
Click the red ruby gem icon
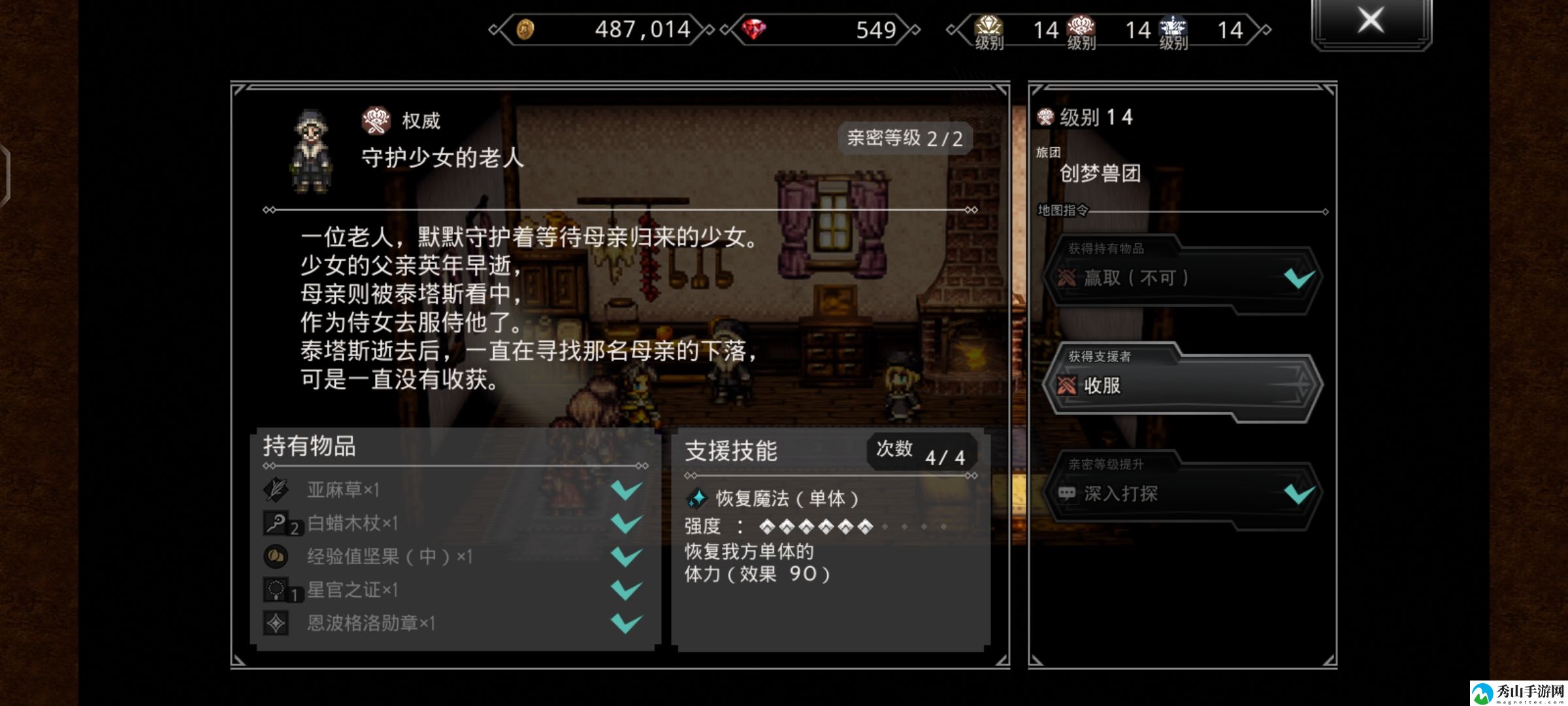point(754,29)
